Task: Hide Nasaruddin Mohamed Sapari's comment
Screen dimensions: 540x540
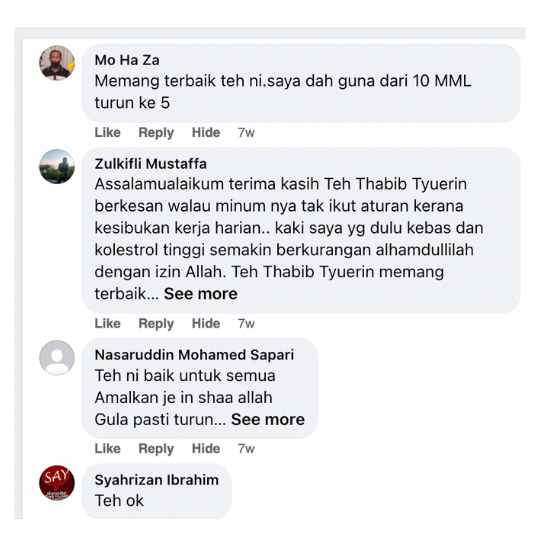Action: (206, 449)
